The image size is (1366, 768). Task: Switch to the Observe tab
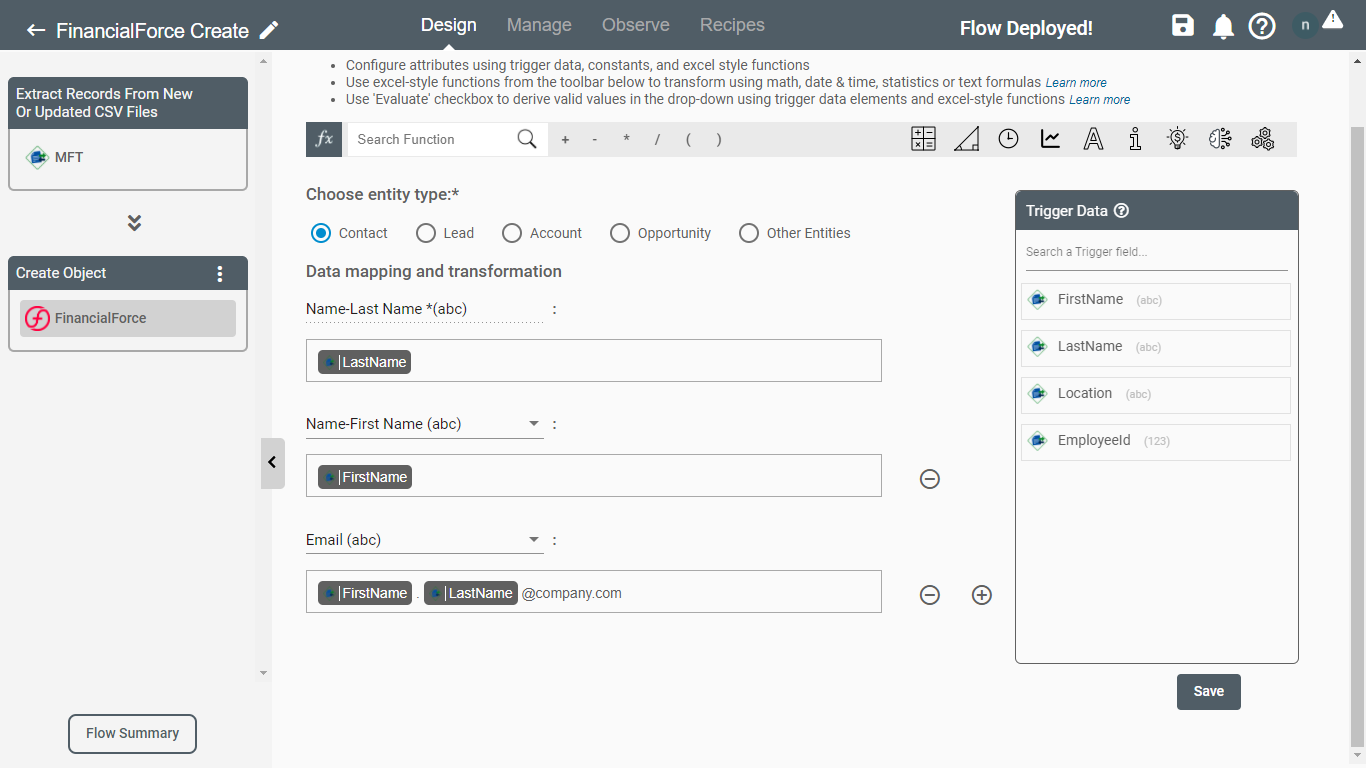click(x=636, y=25)
